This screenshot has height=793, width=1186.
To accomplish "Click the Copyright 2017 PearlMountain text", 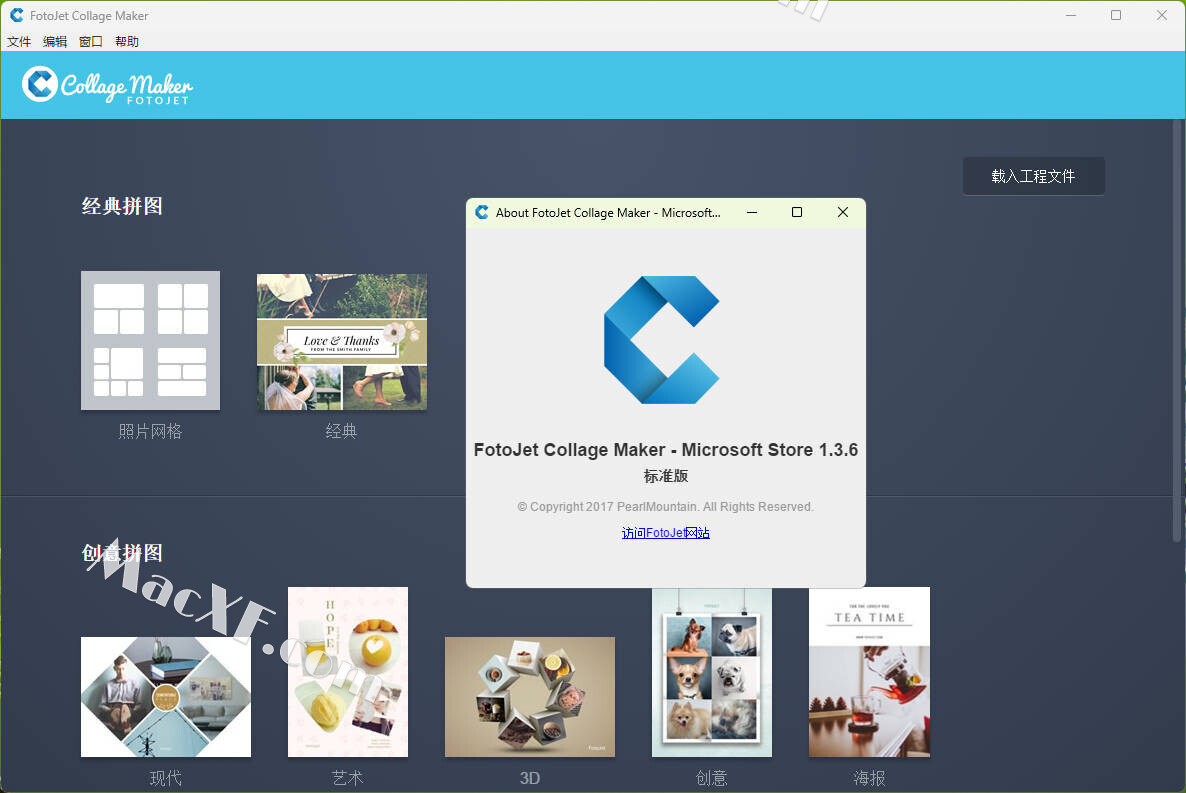I will pos(666,507).
